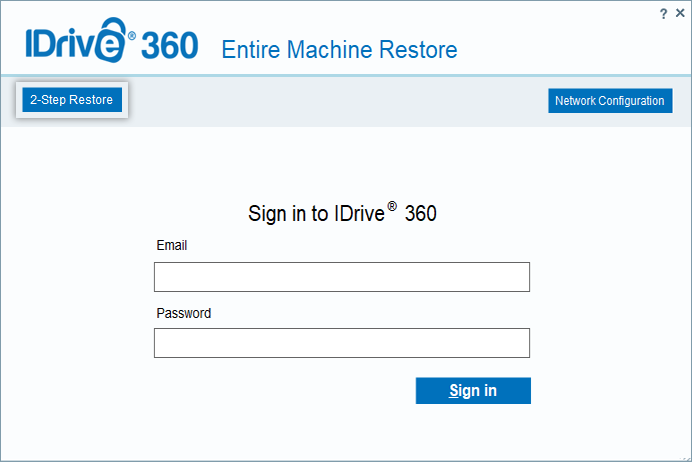Click the padlock icon in IDrive logo
Viewport: 692px width, 462px height.
tap(110, 40)
